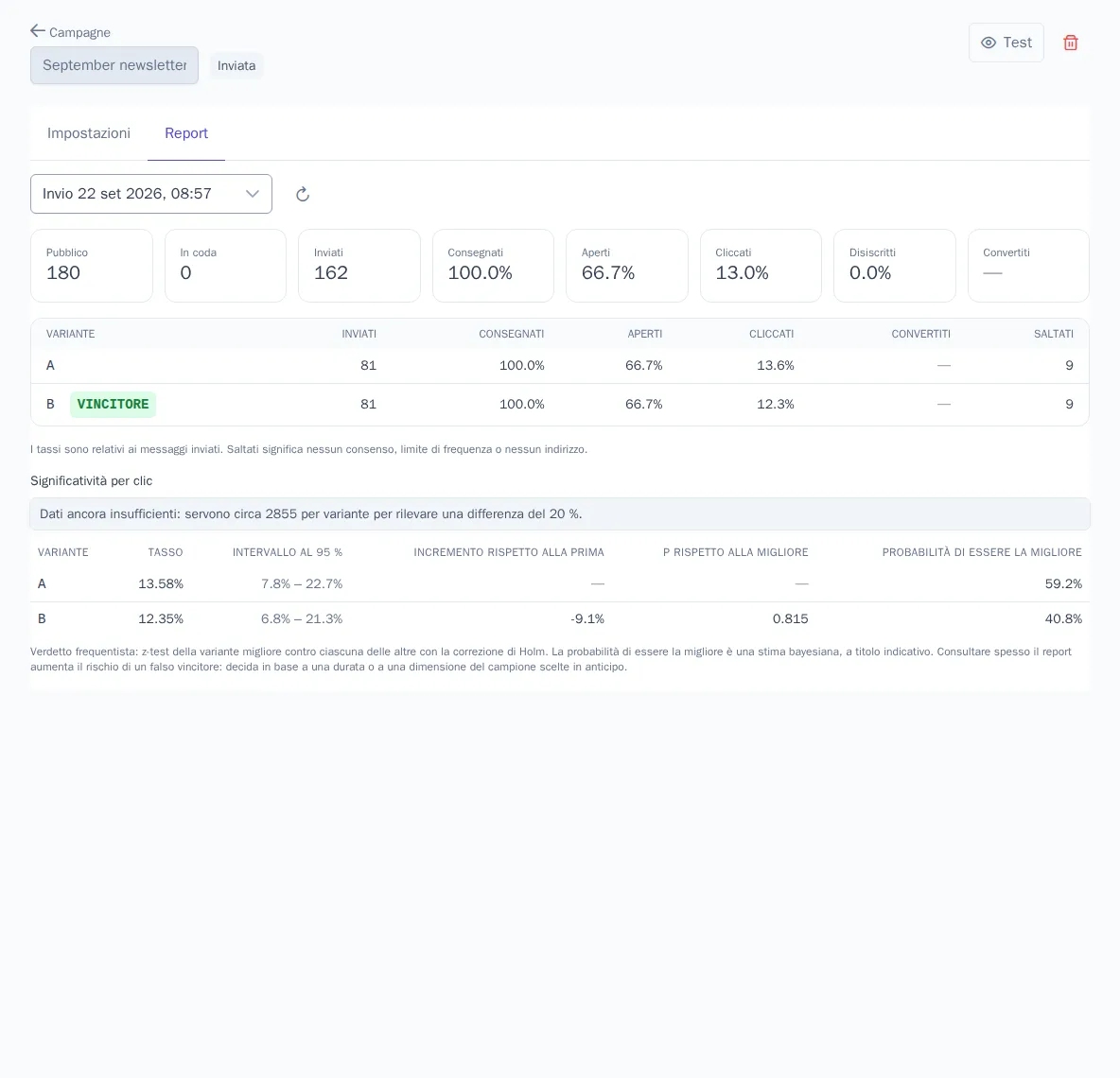Click the 12.35% rate in the significance table
This screenshot has height=1078, width=1120.
pyautogui.click(x=161, y=619)
